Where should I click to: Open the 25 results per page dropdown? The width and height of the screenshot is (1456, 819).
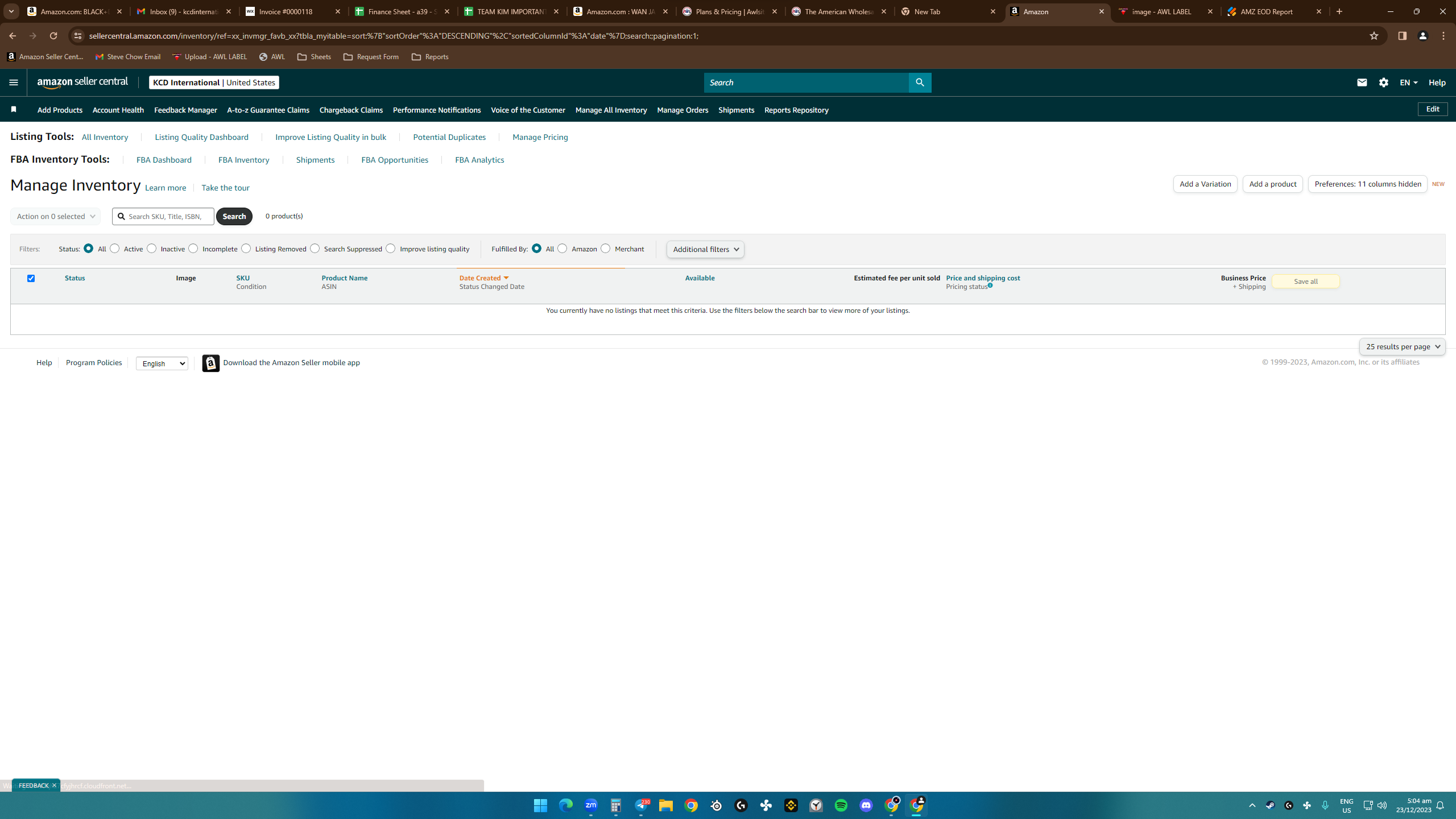point(1403,346)
